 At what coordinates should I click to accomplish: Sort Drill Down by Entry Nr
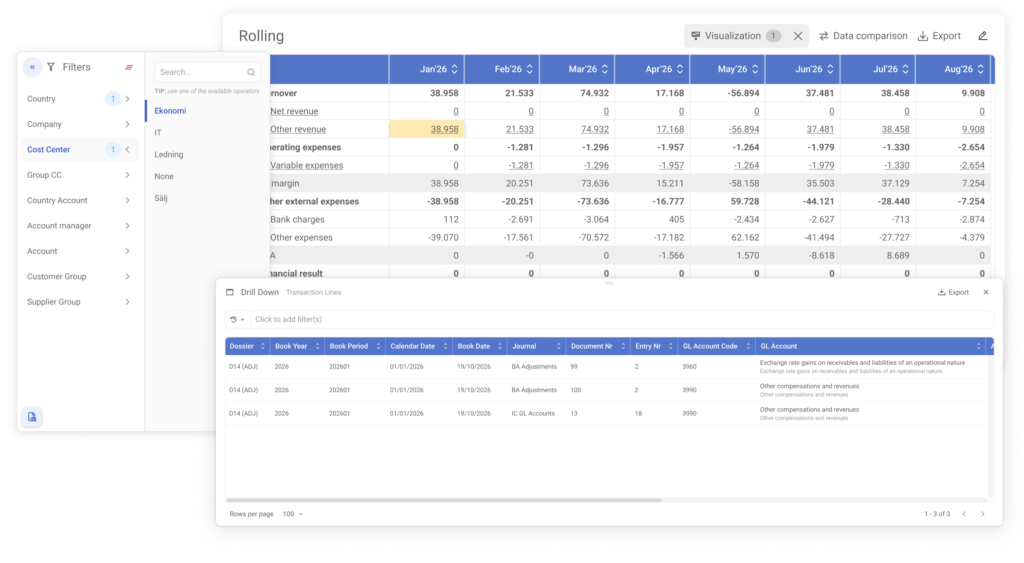coord(671,346)
